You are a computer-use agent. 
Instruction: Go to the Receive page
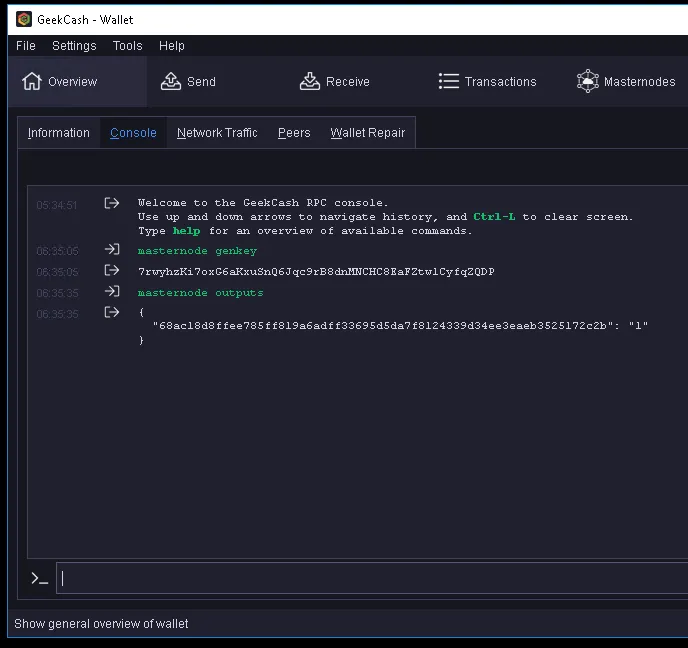[x=355, y=81]
